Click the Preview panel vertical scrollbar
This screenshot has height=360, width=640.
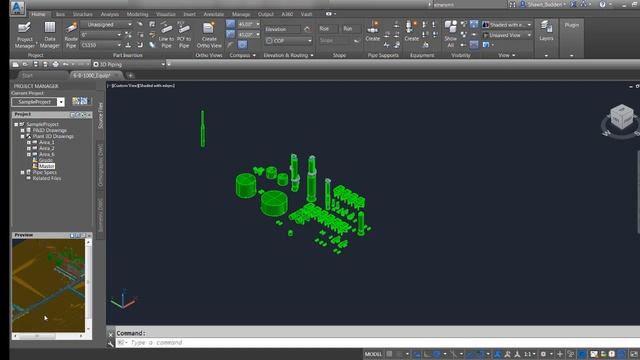click(88, 285)
